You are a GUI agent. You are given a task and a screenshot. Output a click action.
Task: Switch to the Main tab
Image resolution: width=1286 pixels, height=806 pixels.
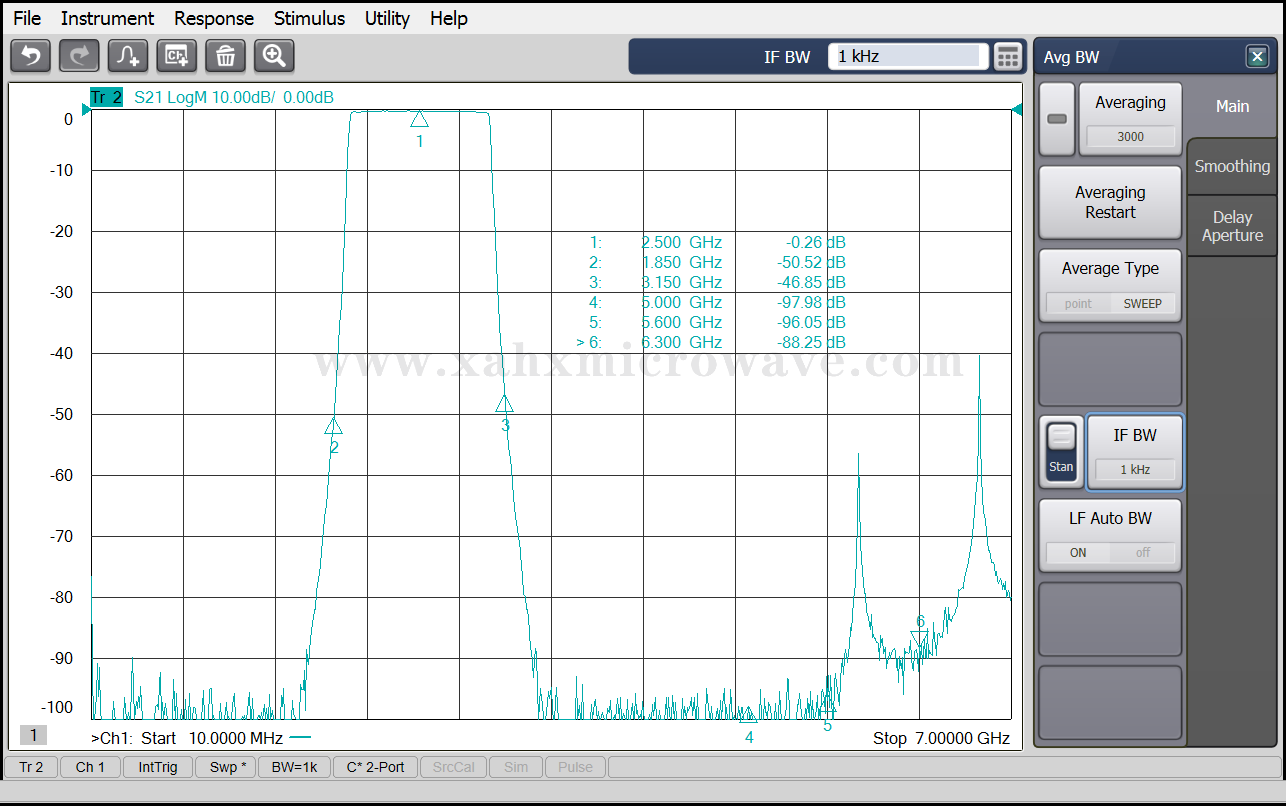1232,106
